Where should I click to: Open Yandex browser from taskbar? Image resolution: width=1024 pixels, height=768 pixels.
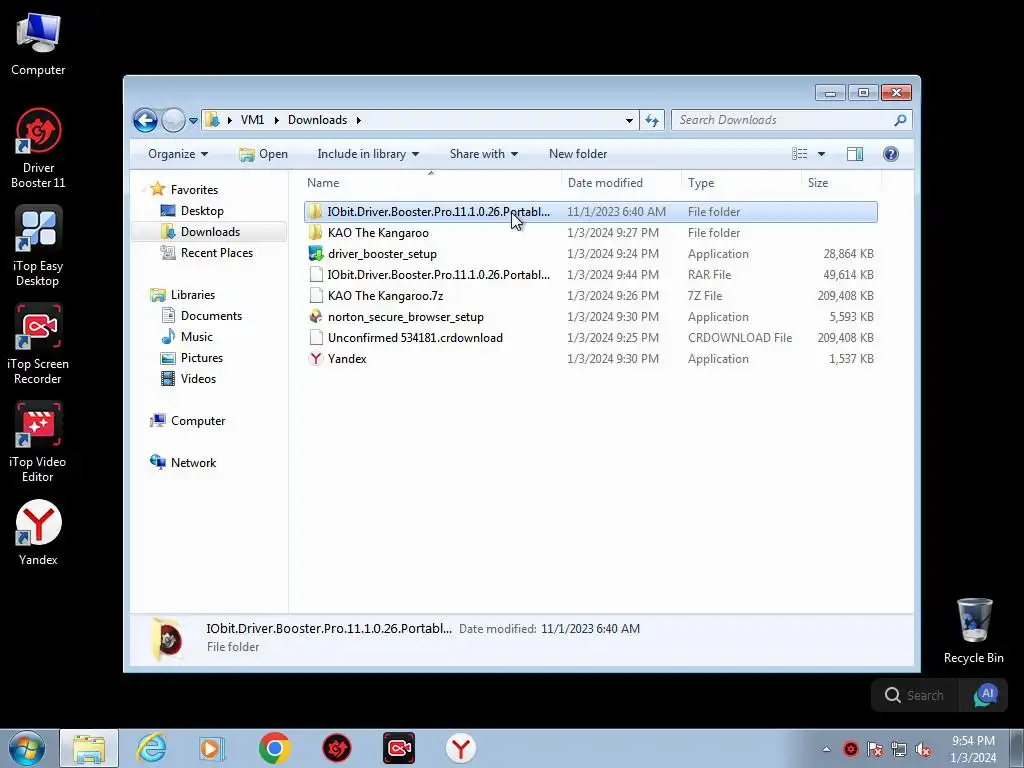461,748
